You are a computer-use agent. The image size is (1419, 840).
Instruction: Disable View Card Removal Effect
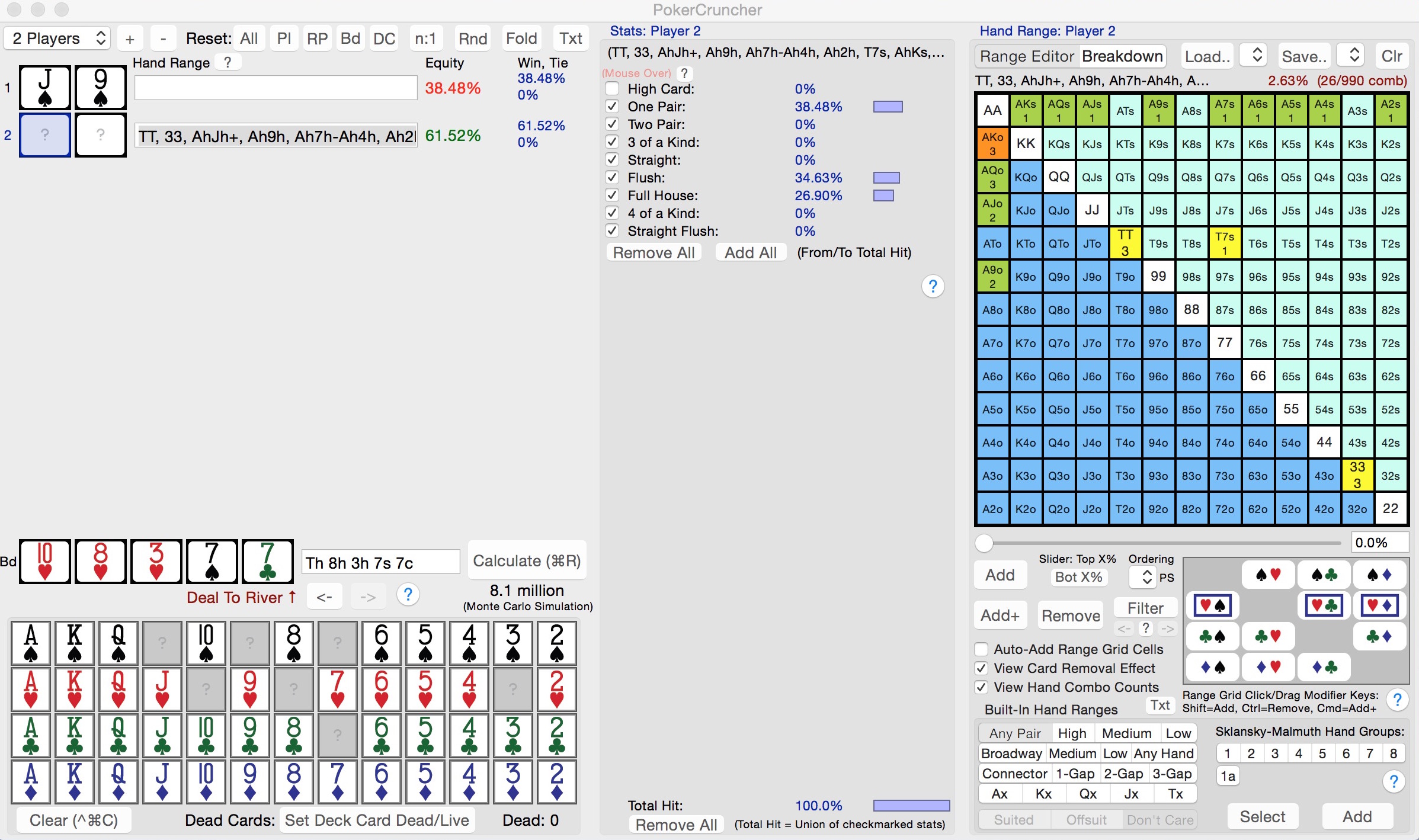coord(981,668)
